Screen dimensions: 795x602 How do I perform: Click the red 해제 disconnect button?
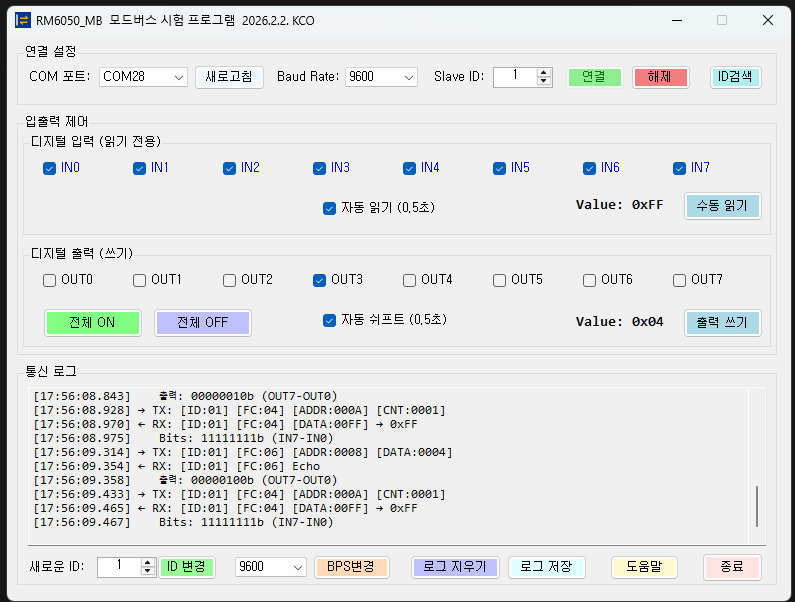point(660,77)
